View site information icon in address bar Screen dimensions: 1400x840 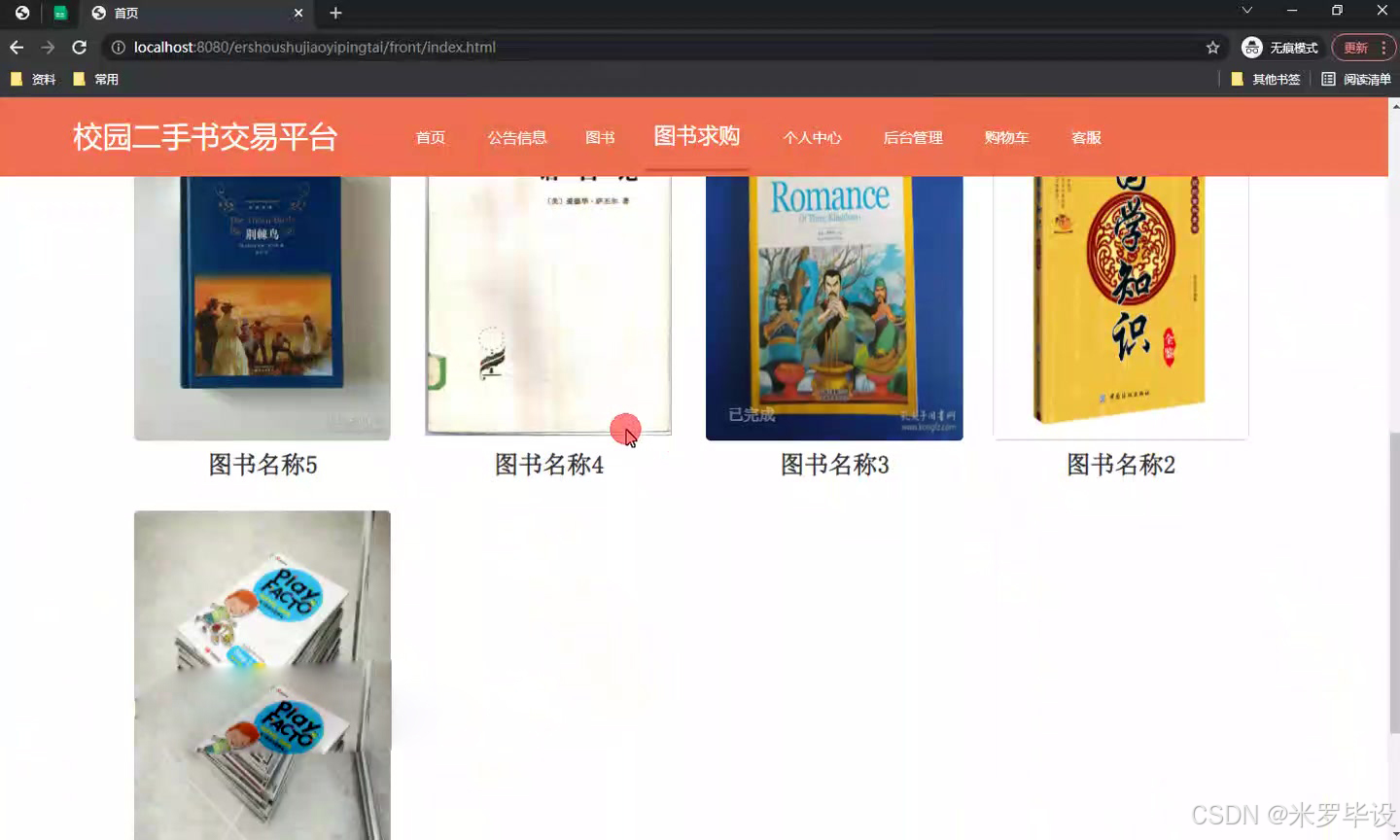pos(118,47)
